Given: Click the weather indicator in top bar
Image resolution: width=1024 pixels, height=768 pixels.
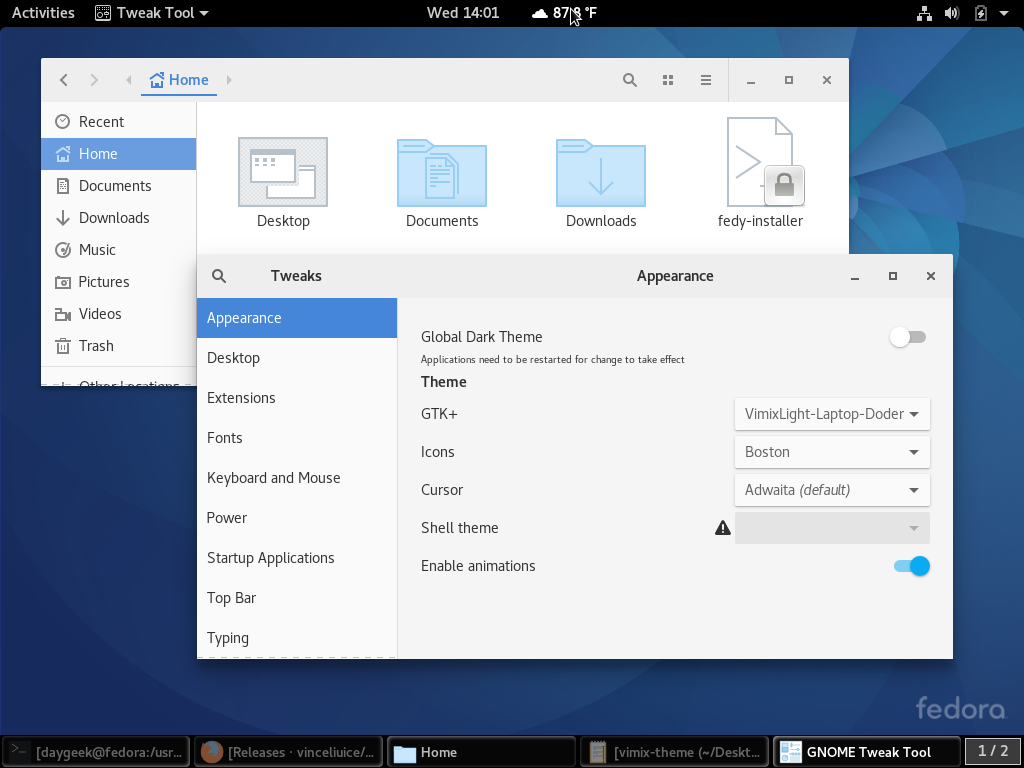Looking at the screenshot, I should (x=564, y=13).
